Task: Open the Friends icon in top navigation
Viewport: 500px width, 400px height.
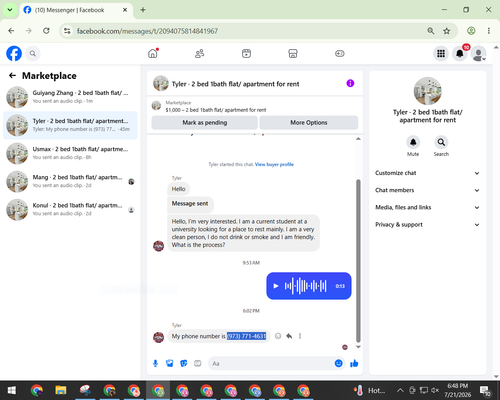Action: pos(200,53)
